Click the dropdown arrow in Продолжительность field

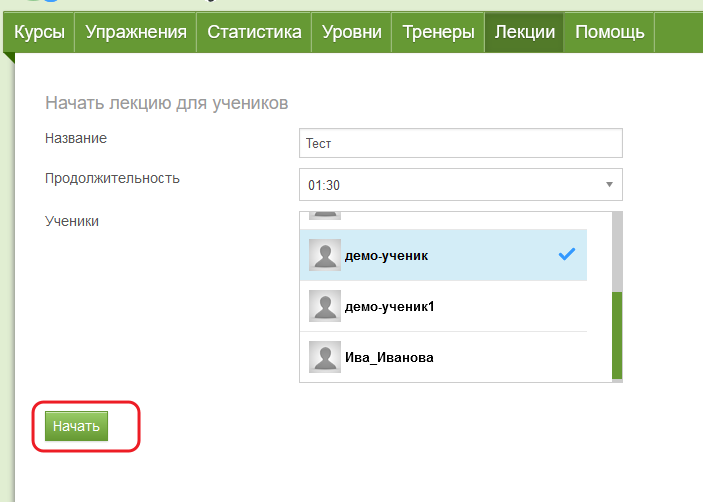coord(609,185)
